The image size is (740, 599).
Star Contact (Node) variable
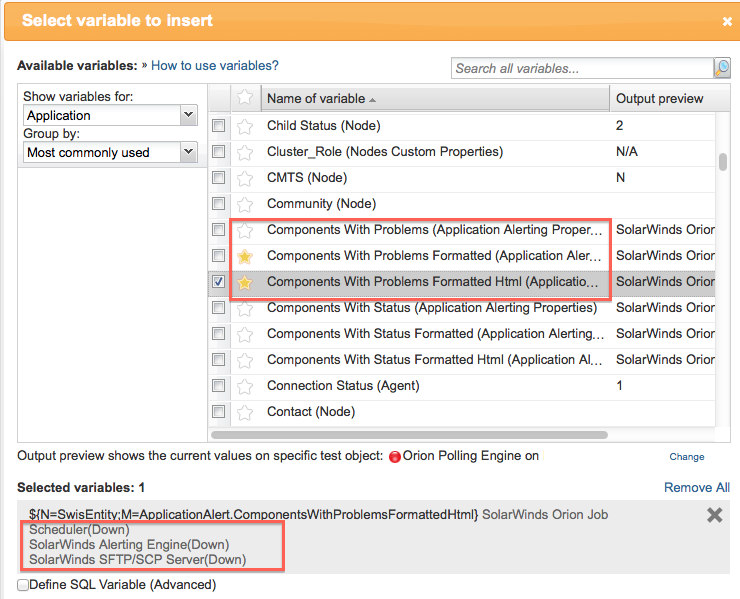[245, 413]
